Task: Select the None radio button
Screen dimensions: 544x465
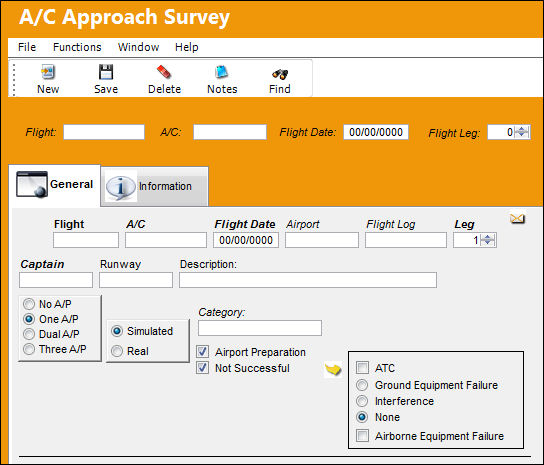Action: click(362, 417)
